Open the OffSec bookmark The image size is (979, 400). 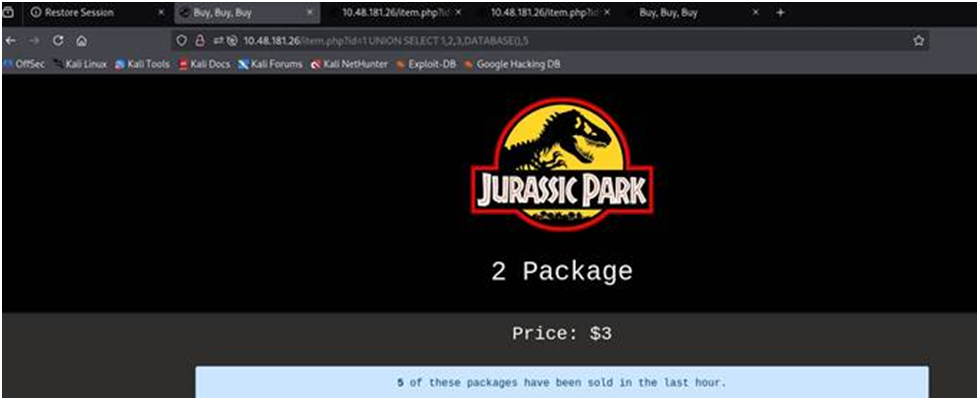coord(24,64)
